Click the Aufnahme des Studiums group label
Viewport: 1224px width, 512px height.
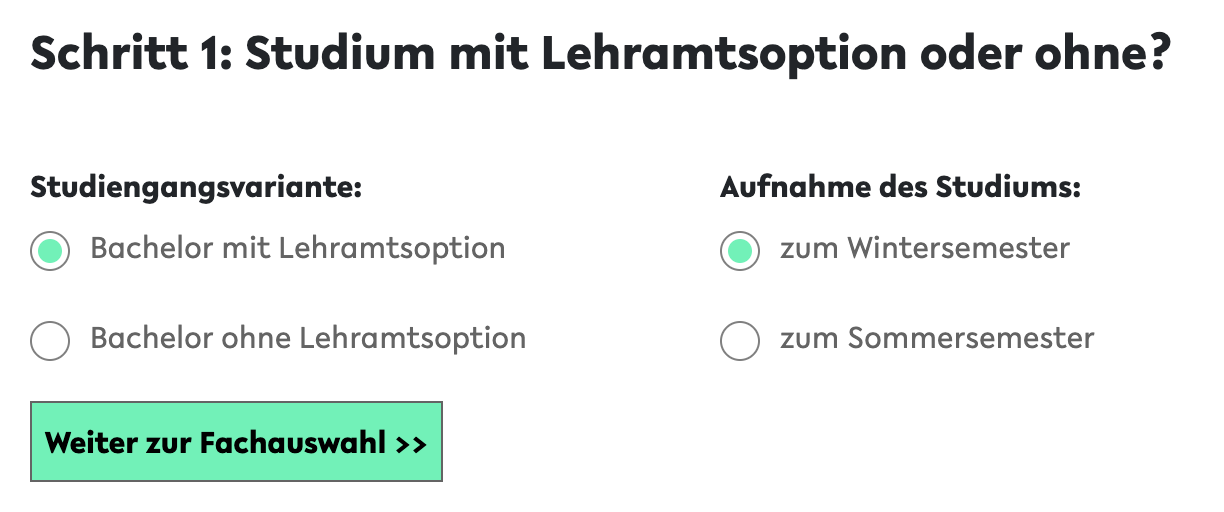(900, 187)
